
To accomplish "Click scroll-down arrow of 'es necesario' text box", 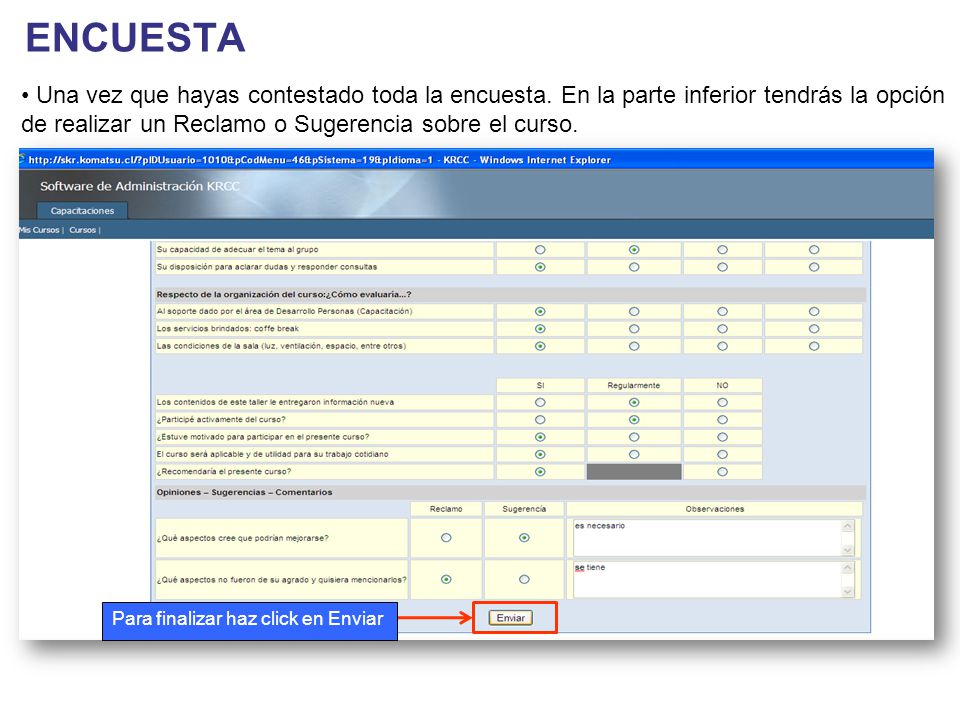I will coord(848,550).
